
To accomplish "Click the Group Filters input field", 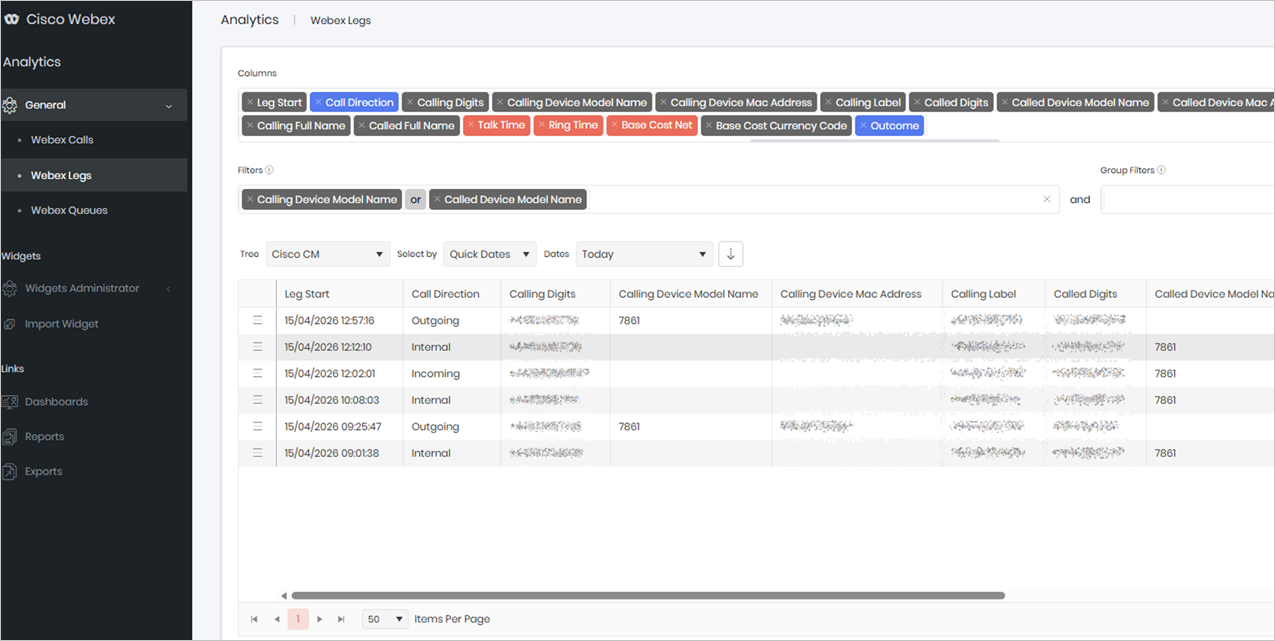I will coord(1187,199).
